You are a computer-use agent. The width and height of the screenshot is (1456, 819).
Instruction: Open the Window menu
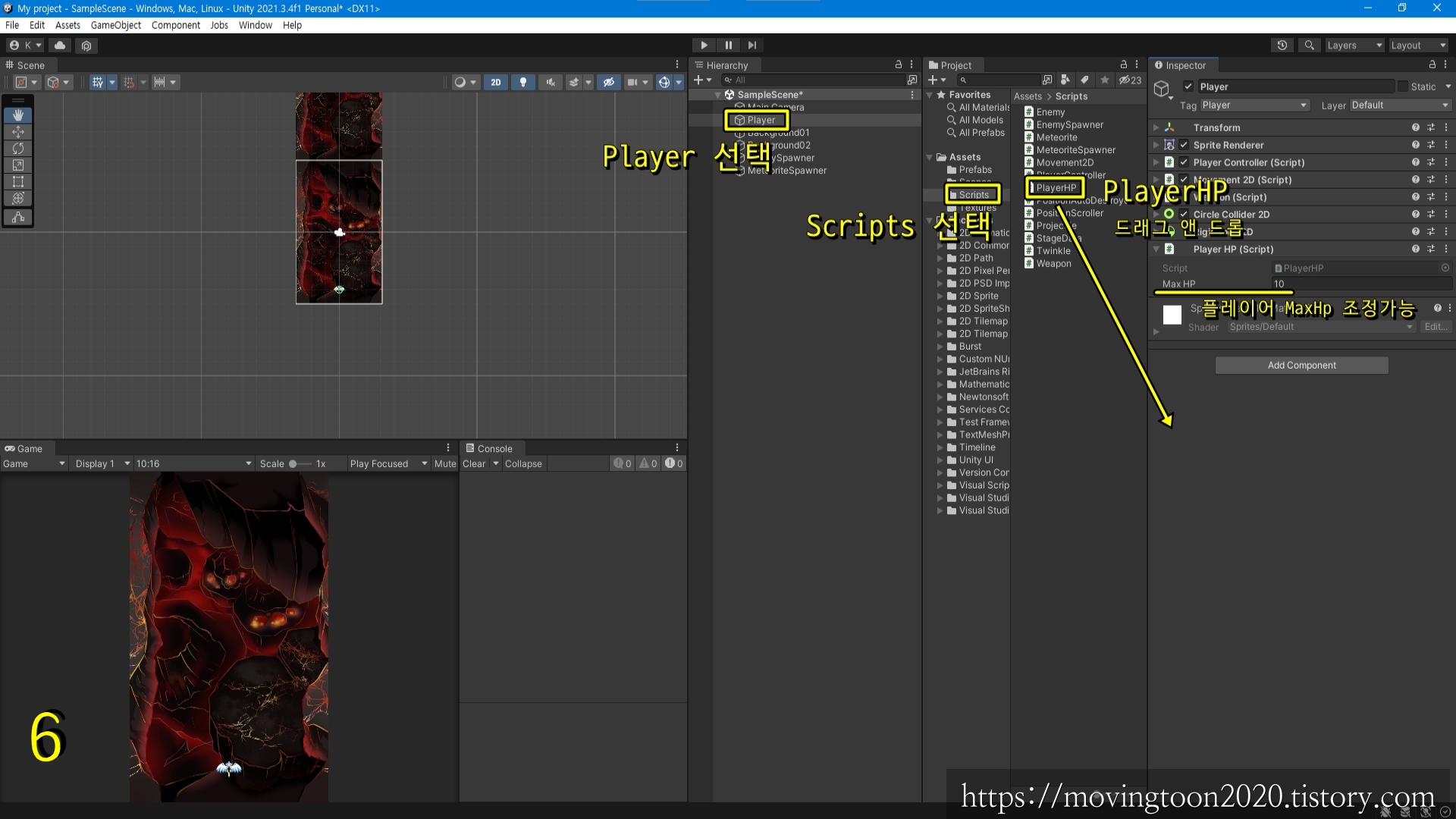point(255,25)
